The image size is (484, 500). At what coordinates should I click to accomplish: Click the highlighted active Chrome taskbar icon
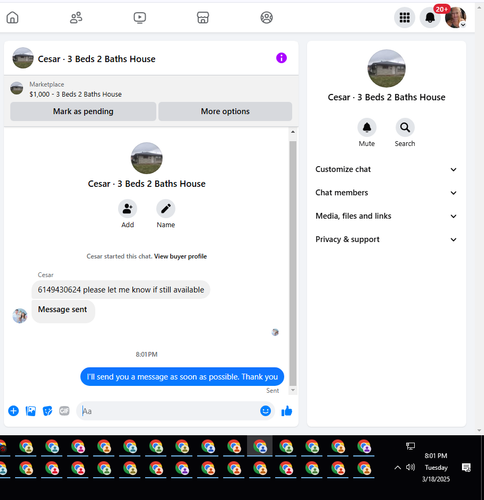click(260, 446)
